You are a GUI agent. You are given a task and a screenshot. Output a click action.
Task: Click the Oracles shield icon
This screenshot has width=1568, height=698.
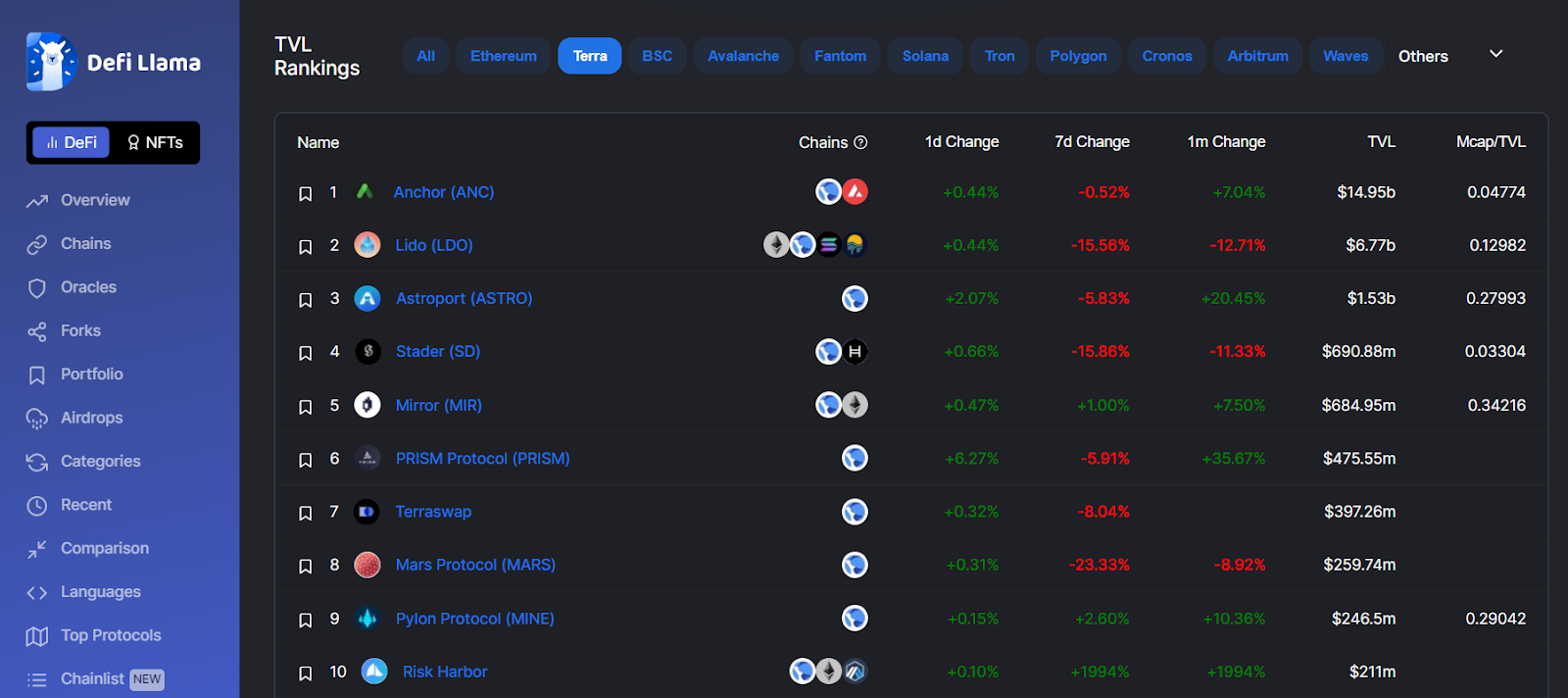(37, 288)
